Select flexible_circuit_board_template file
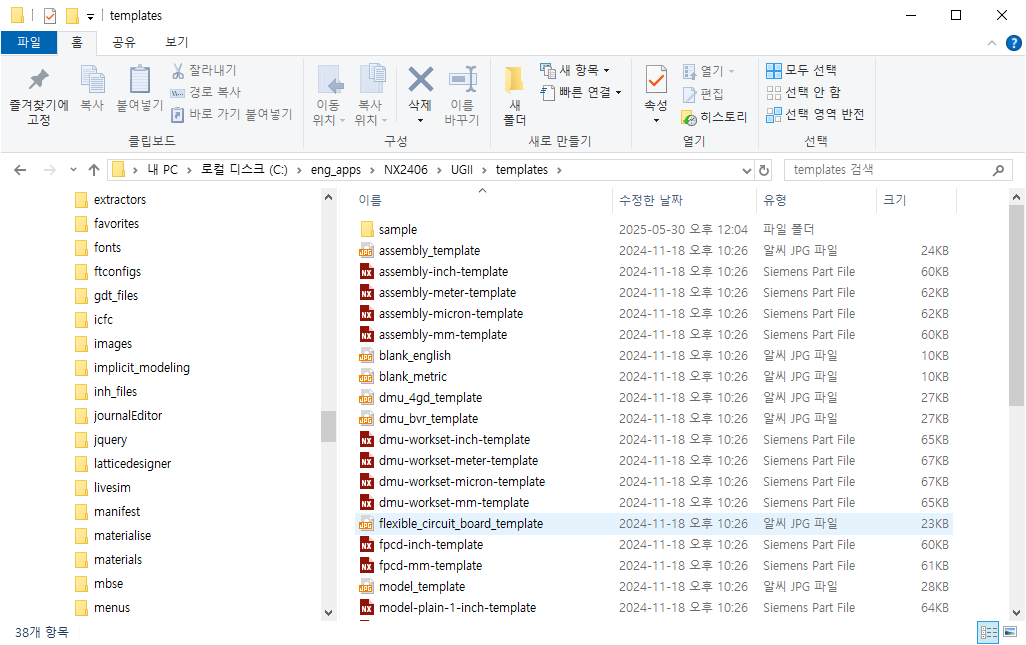Viewport: 1026px width, 645px height. click(x=461, y=523)
